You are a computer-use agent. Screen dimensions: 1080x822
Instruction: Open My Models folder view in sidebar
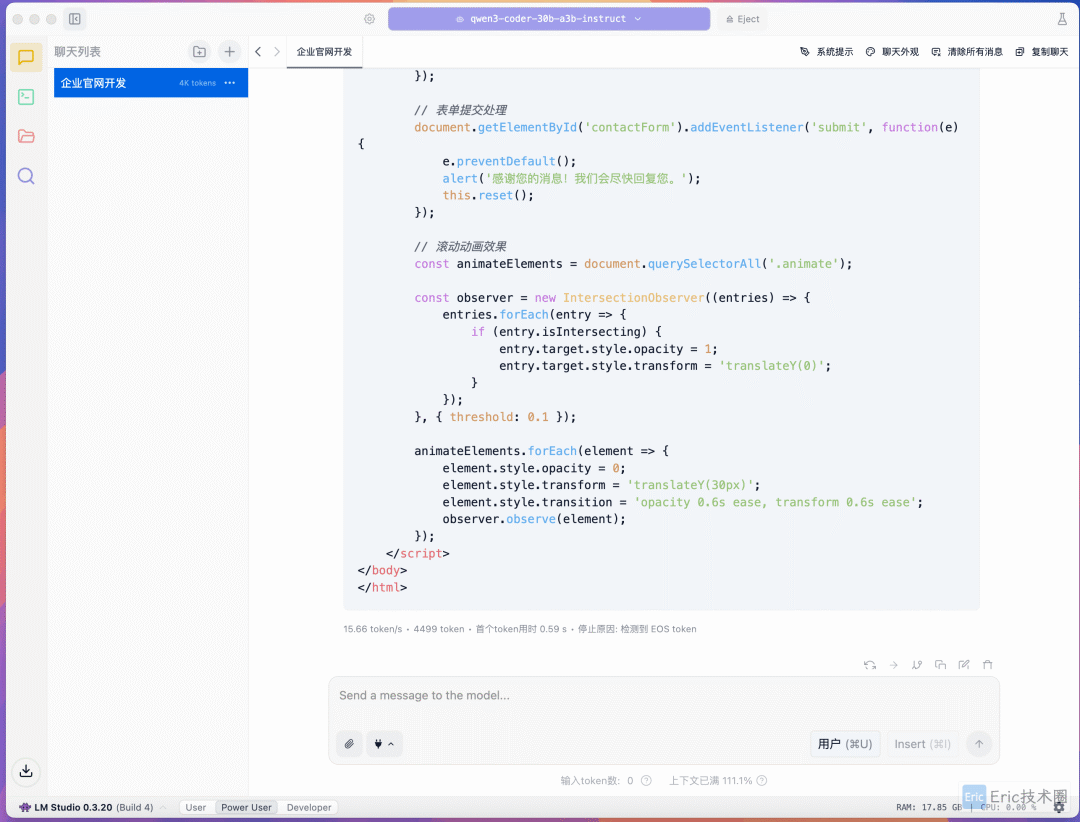(x=26, y=136)
